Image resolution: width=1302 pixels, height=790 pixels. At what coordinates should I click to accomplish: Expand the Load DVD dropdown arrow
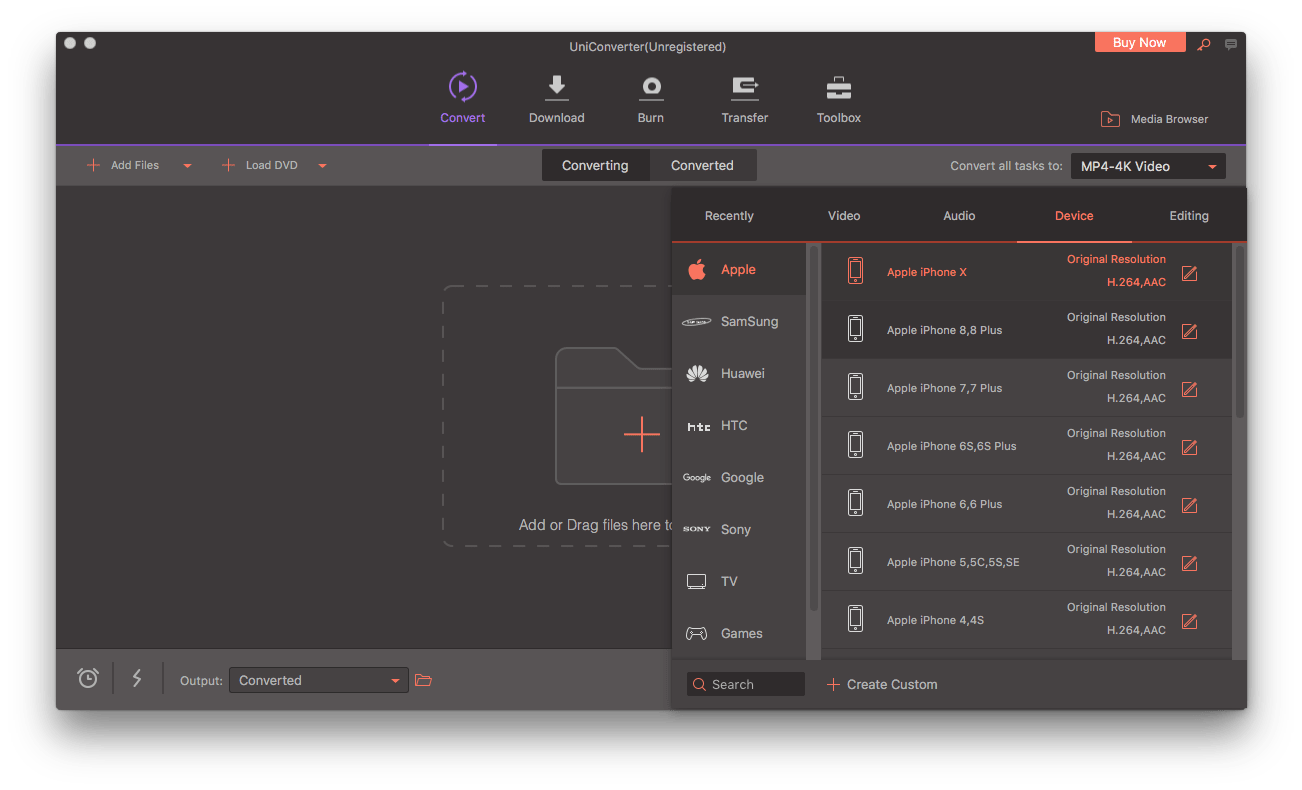(x=322, y=166)
